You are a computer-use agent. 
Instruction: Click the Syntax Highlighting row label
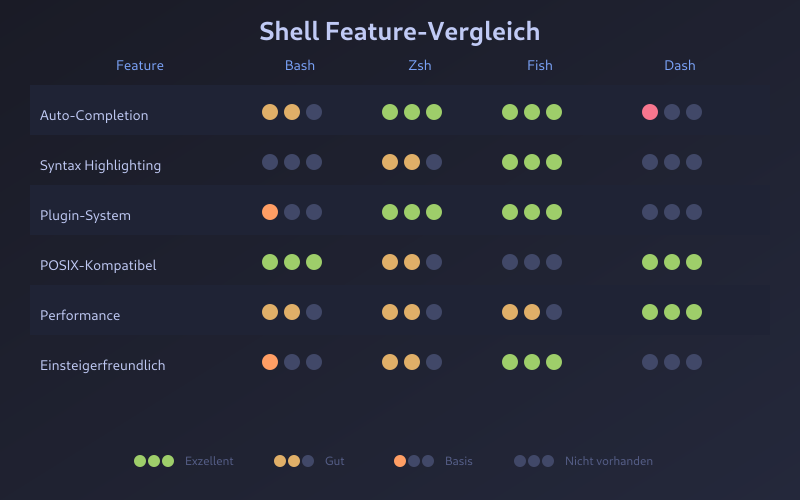(x=100, y=165)
